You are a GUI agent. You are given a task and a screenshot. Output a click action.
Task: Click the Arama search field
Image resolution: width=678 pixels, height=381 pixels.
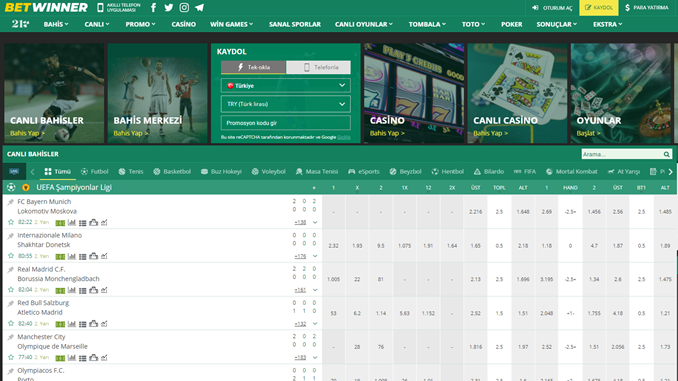(x=622, y=154)
